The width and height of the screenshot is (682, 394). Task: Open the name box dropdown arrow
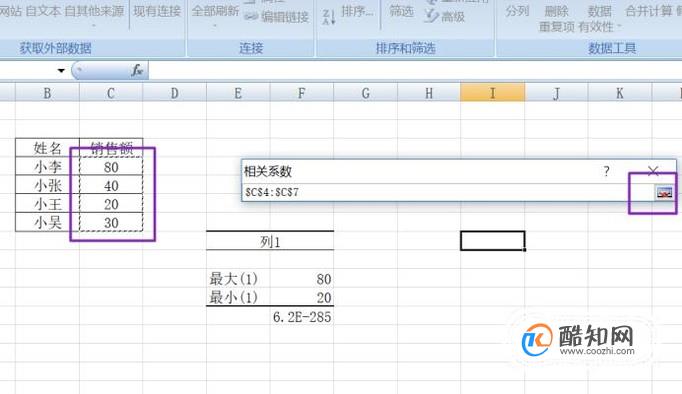61,70
